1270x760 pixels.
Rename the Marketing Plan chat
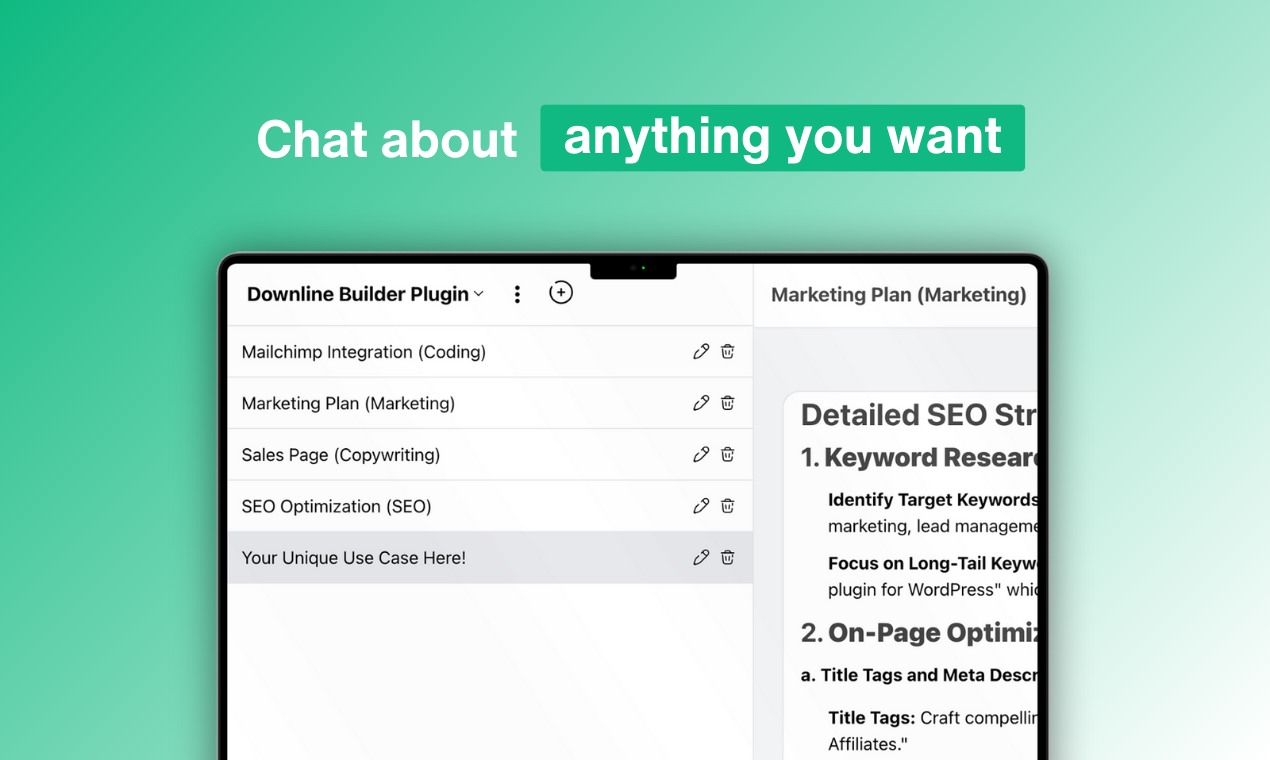click(x=701, y=403)
